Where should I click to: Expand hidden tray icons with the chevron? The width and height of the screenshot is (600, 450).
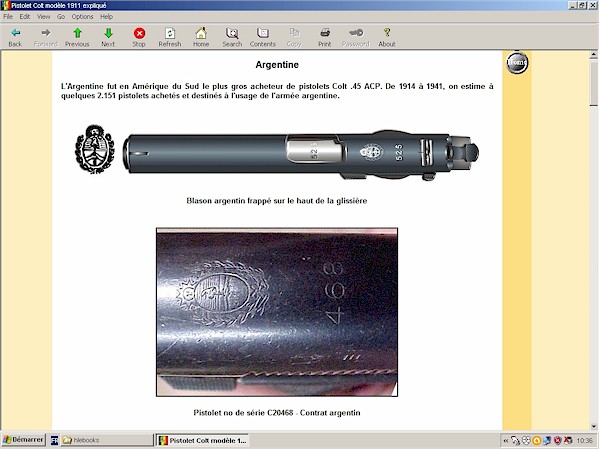pos(505,441)
